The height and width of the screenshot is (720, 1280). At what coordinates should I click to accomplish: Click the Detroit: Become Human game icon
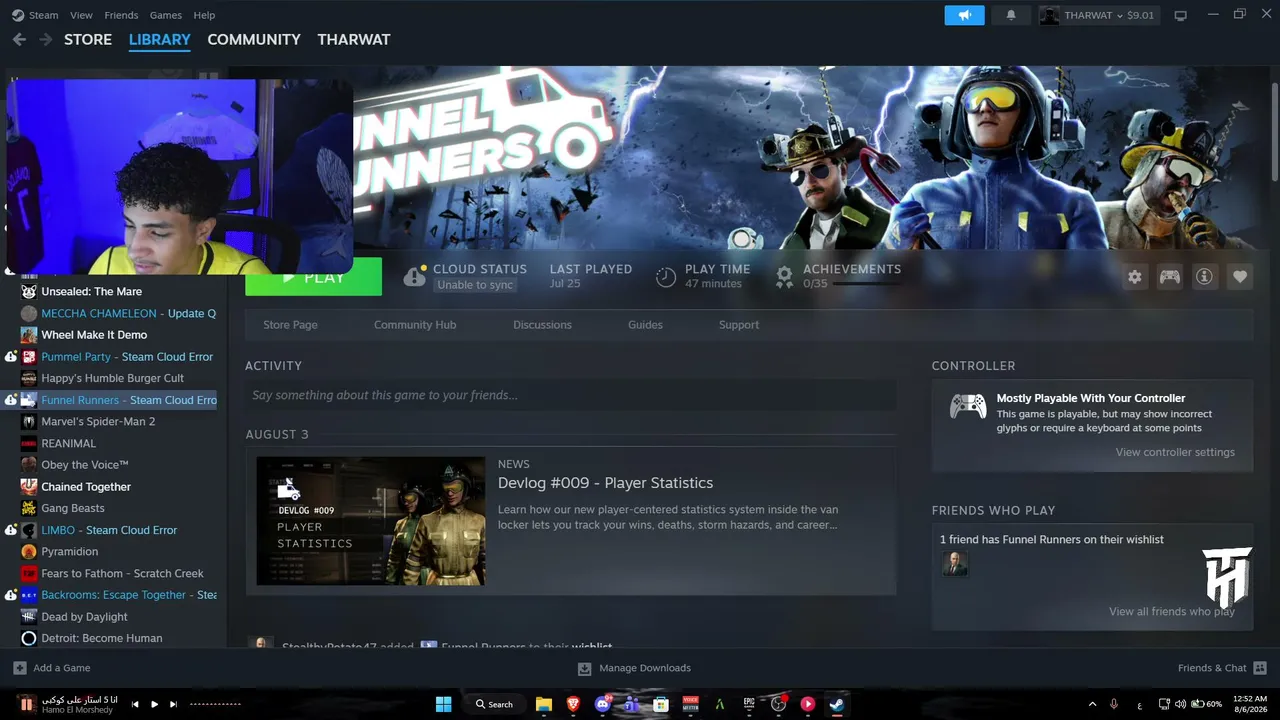pyautogui.click(x=29, y=638)
